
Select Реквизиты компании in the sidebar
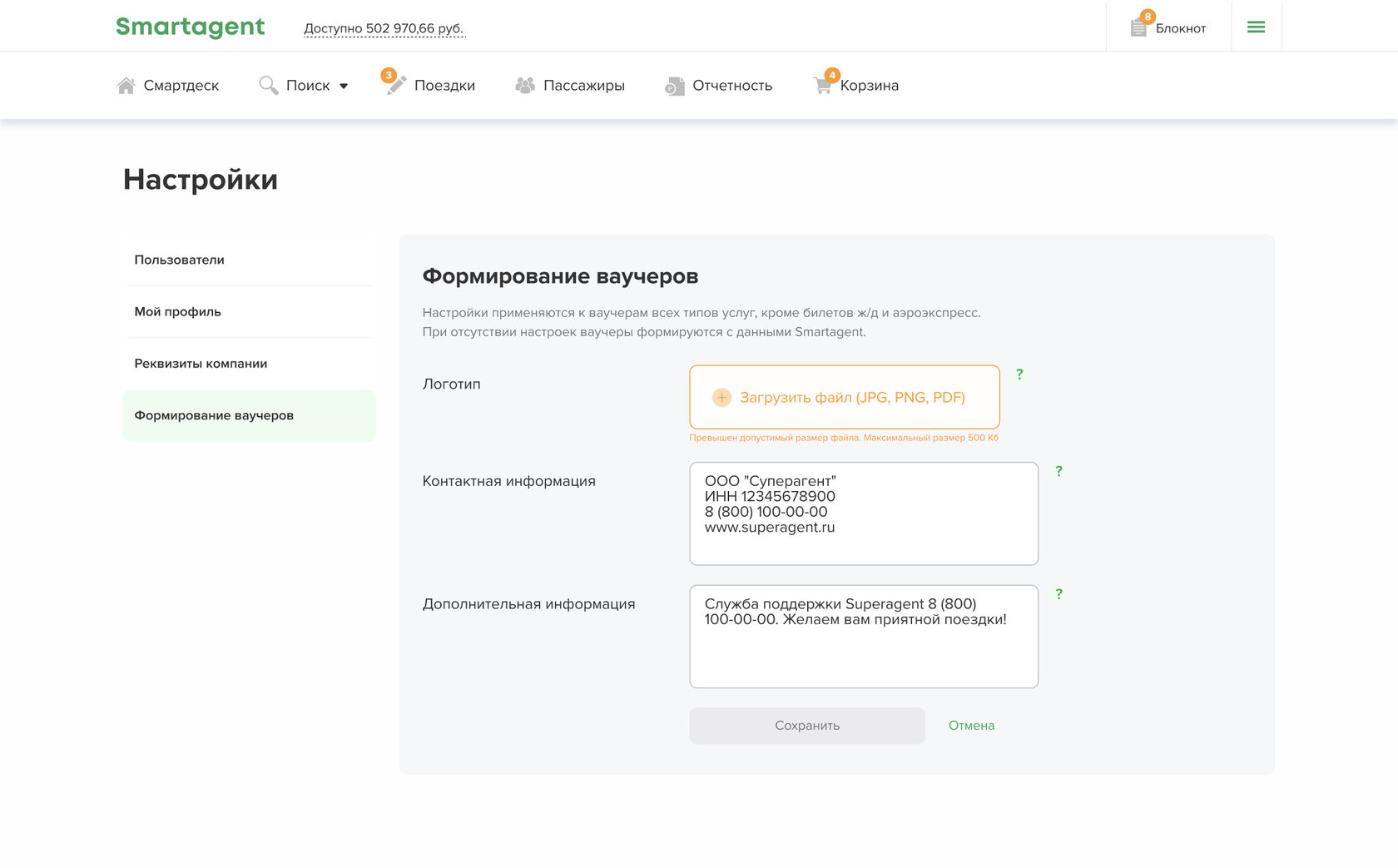[x=201, y=364]
